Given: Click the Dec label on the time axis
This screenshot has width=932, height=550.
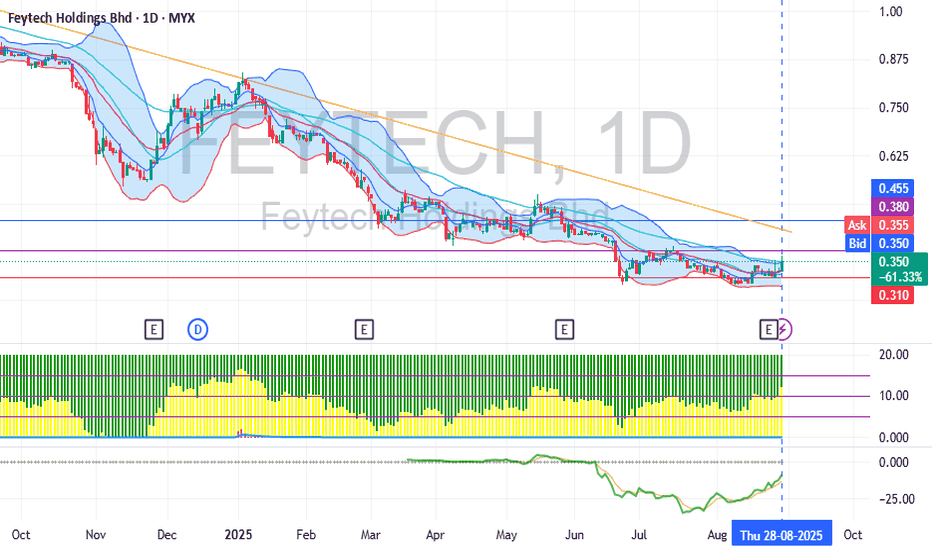Looking at the screenshot, I should [167, 535].
